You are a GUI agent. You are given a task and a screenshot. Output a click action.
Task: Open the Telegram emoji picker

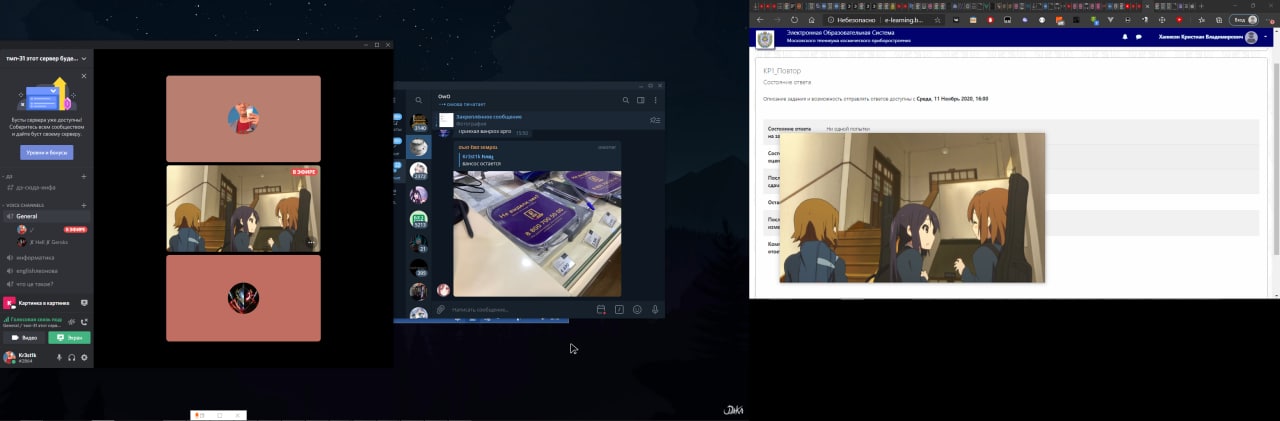[637, 309]
